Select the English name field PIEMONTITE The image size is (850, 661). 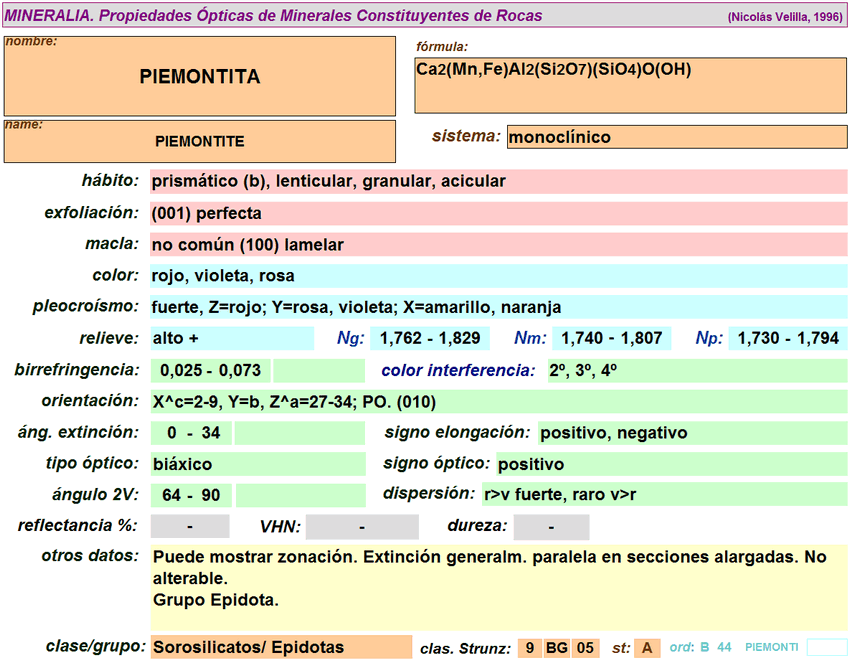pos(200,142)
